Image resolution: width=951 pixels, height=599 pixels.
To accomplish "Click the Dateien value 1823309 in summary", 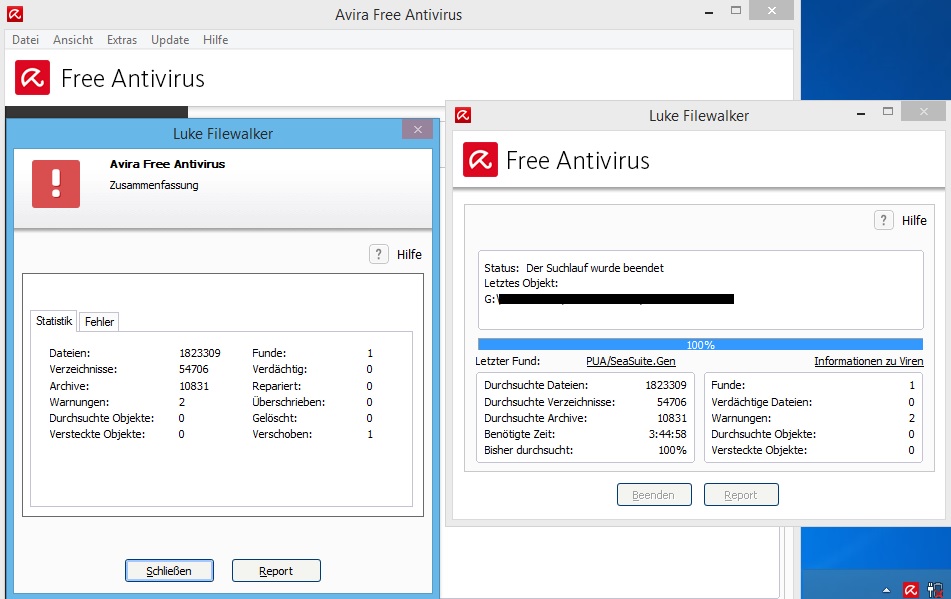I will click(200, 353).
